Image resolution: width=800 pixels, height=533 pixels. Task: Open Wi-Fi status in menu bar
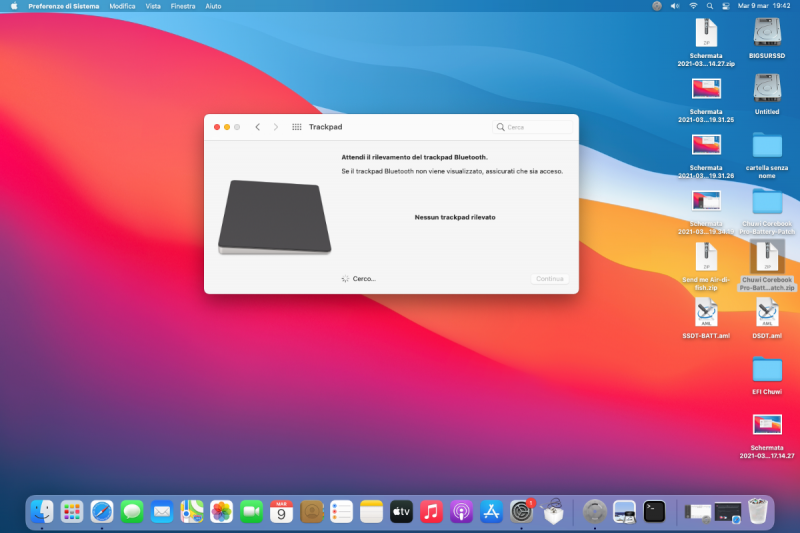click(693, 6)
